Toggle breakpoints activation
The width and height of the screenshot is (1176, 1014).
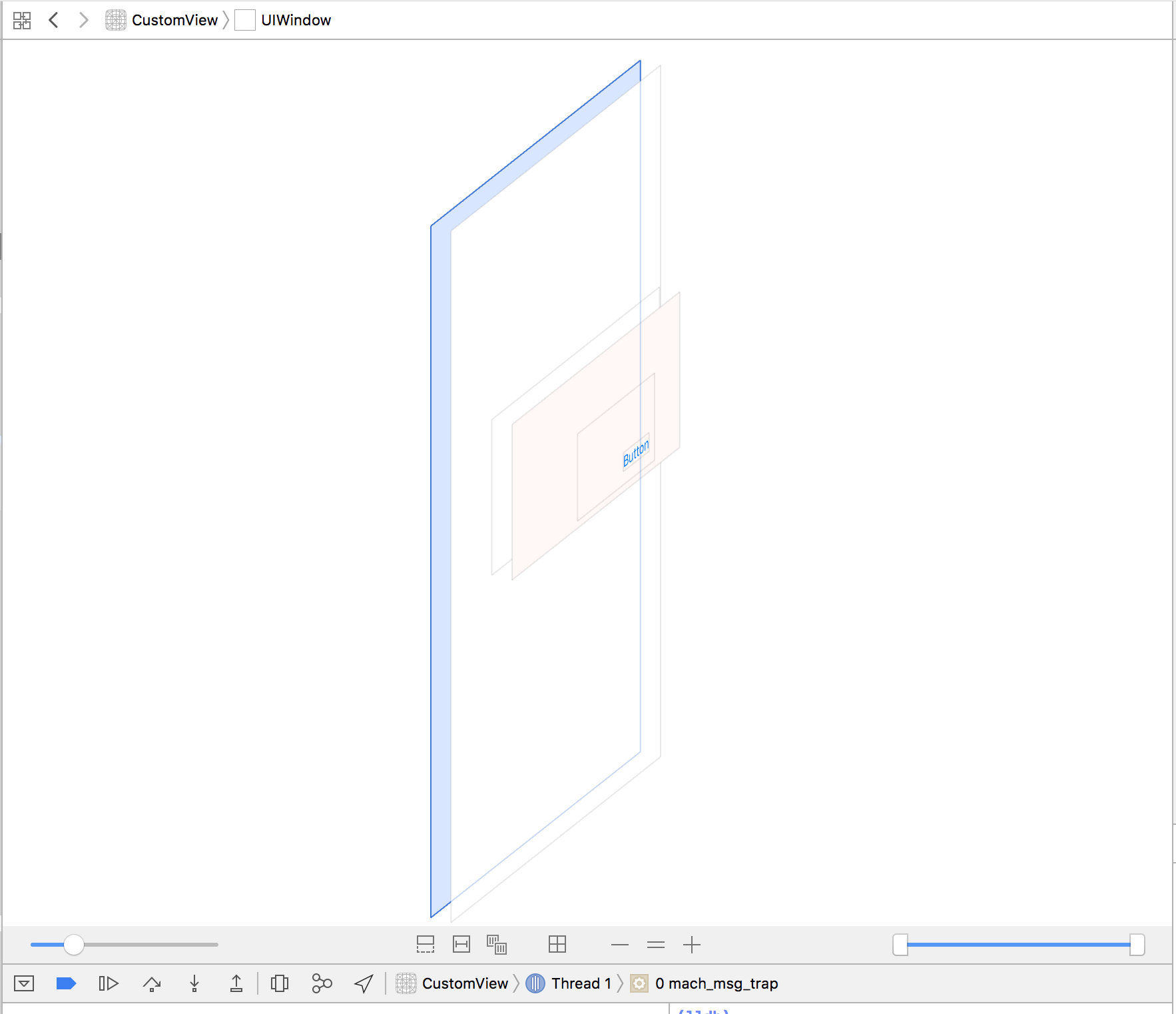pos(66,983)
